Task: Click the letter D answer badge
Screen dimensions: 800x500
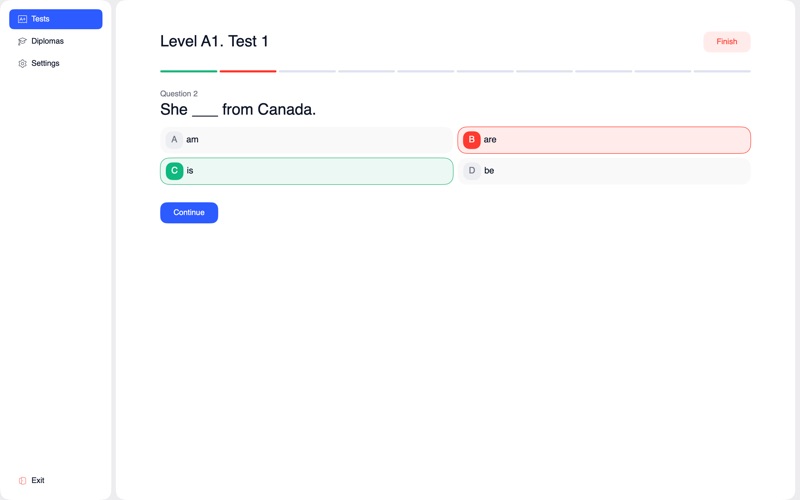Action: pos(472,171)
